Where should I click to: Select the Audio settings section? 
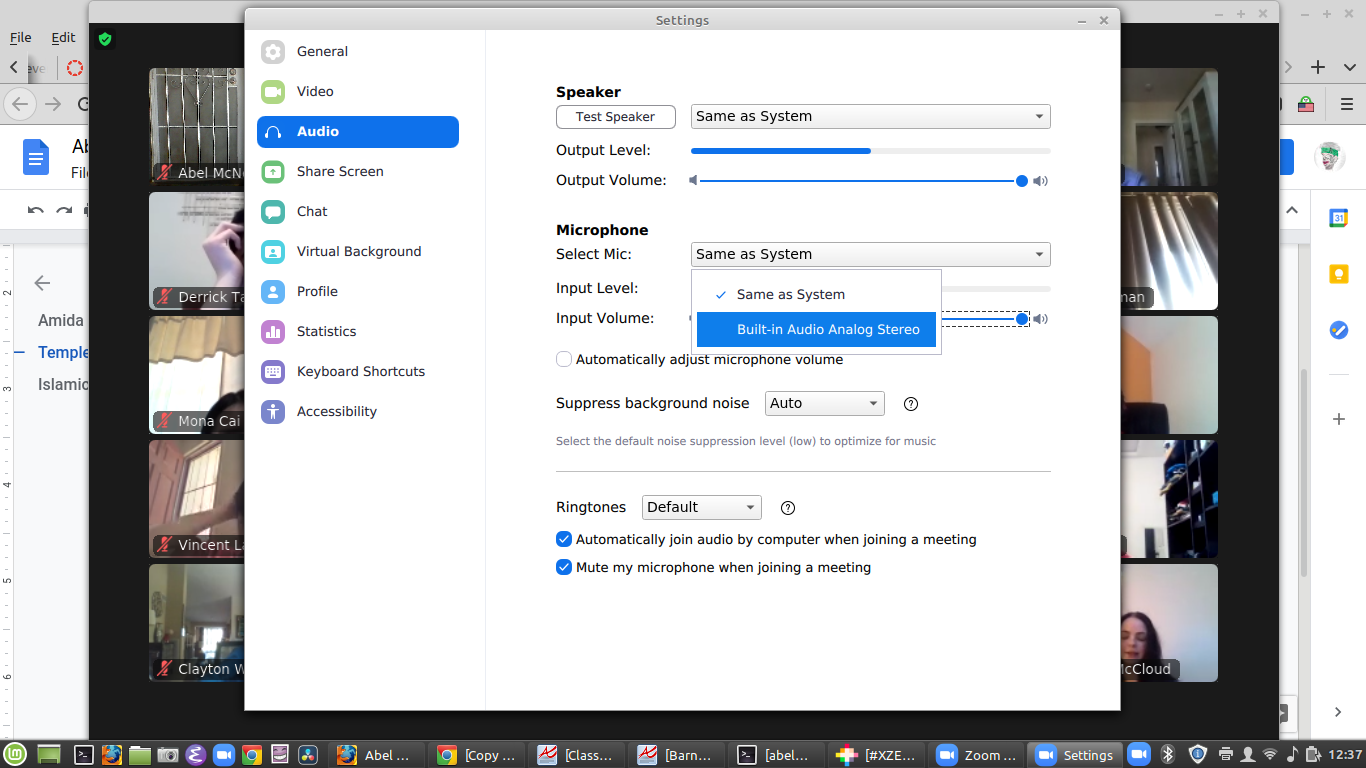point(357,132)
